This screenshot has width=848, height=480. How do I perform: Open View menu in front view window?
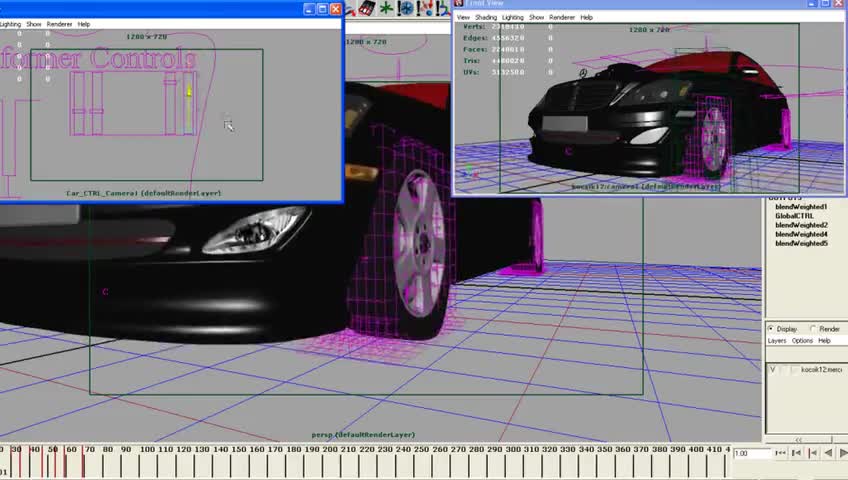click(x=463, y=17)
